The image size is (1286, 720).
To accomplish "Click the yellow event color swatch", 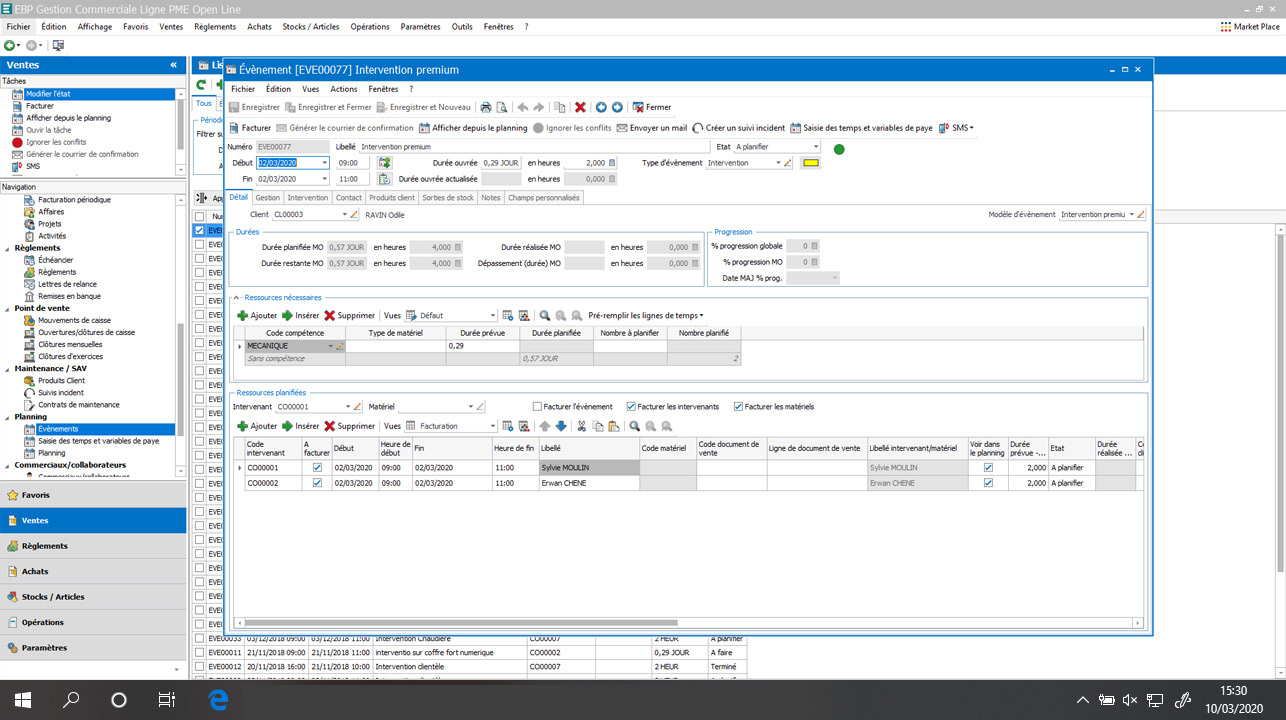I will tap(810, 163).
